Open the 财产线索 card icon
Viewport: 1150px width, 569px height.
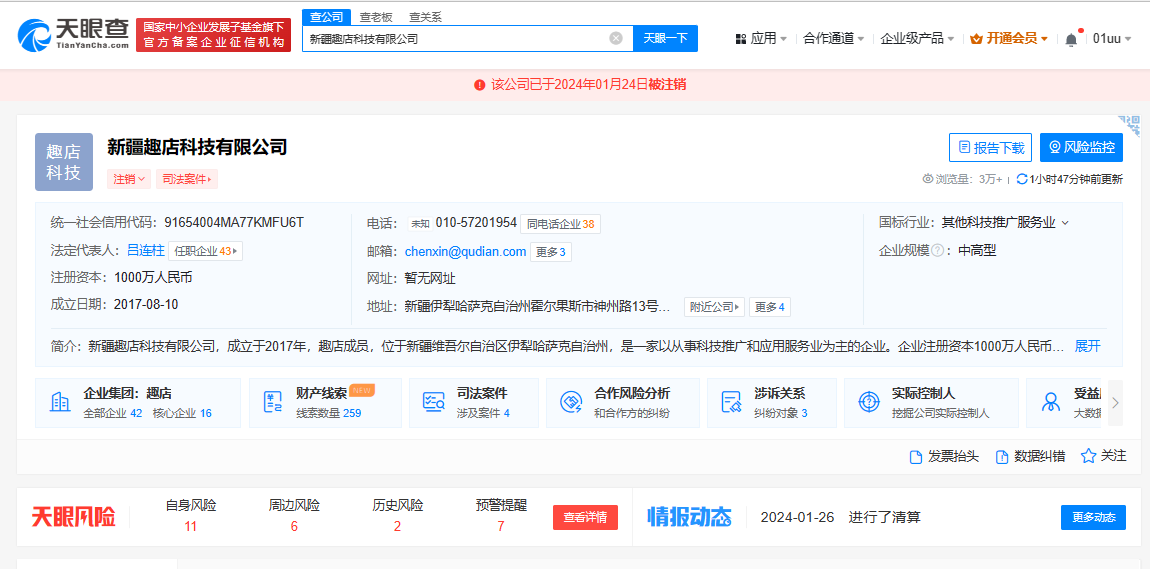[x=273, y=402]
